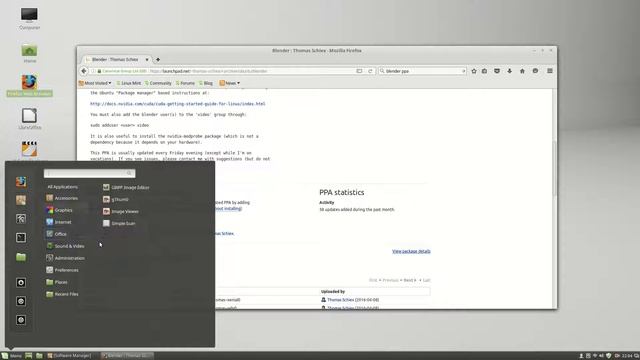The image size is (640, 360).
Task: Open System Settings from menu favorites sidebar
Action: [21, 219]
